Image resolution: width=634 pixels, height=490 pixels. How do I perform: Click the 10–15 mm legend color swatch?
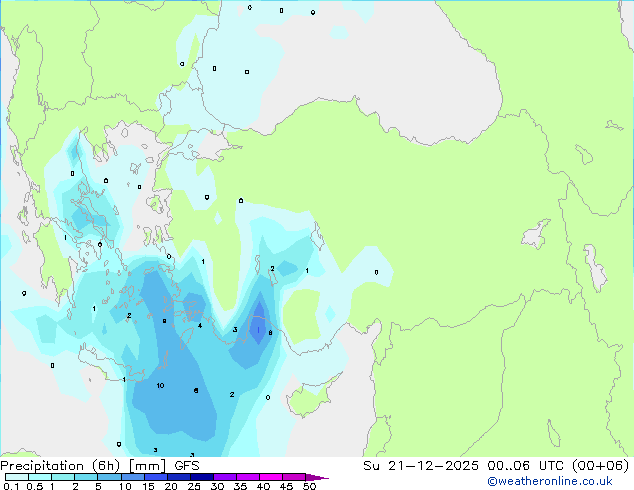click(132, 477)
